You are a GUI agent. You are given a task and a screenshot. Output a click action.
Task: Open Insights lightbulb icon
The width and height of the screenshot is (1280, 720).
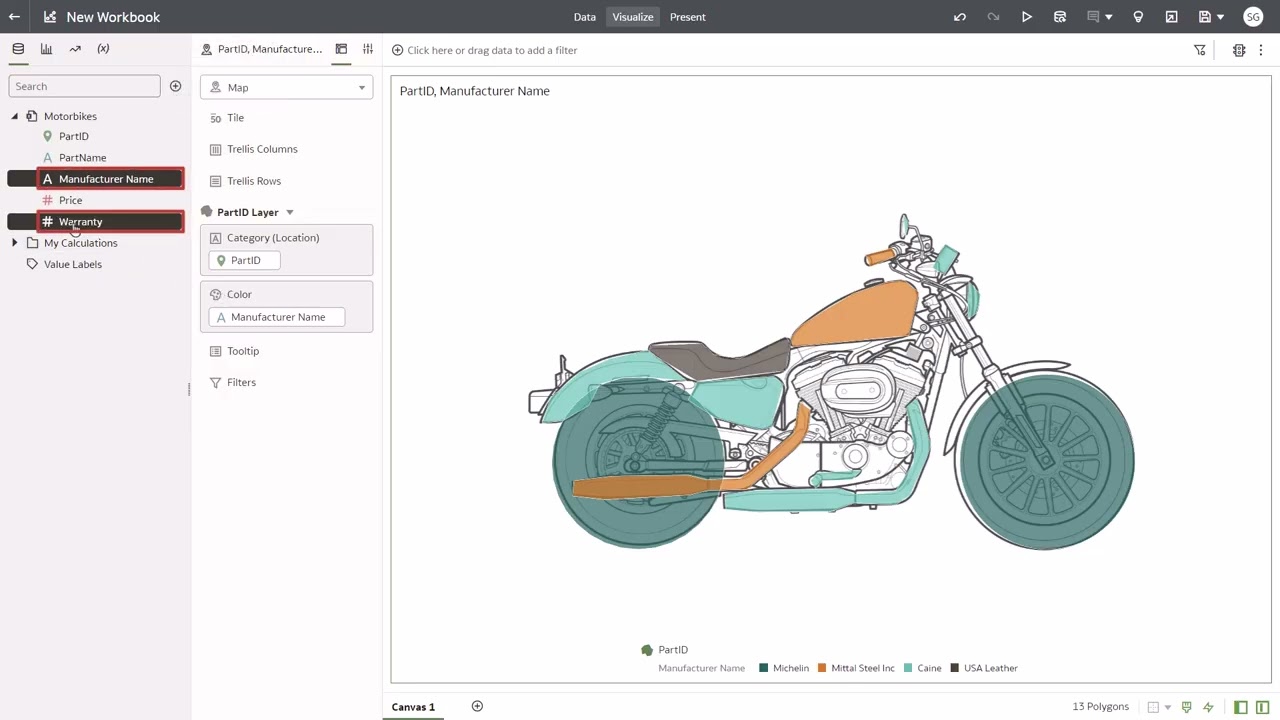click(x=1138, y=17)
